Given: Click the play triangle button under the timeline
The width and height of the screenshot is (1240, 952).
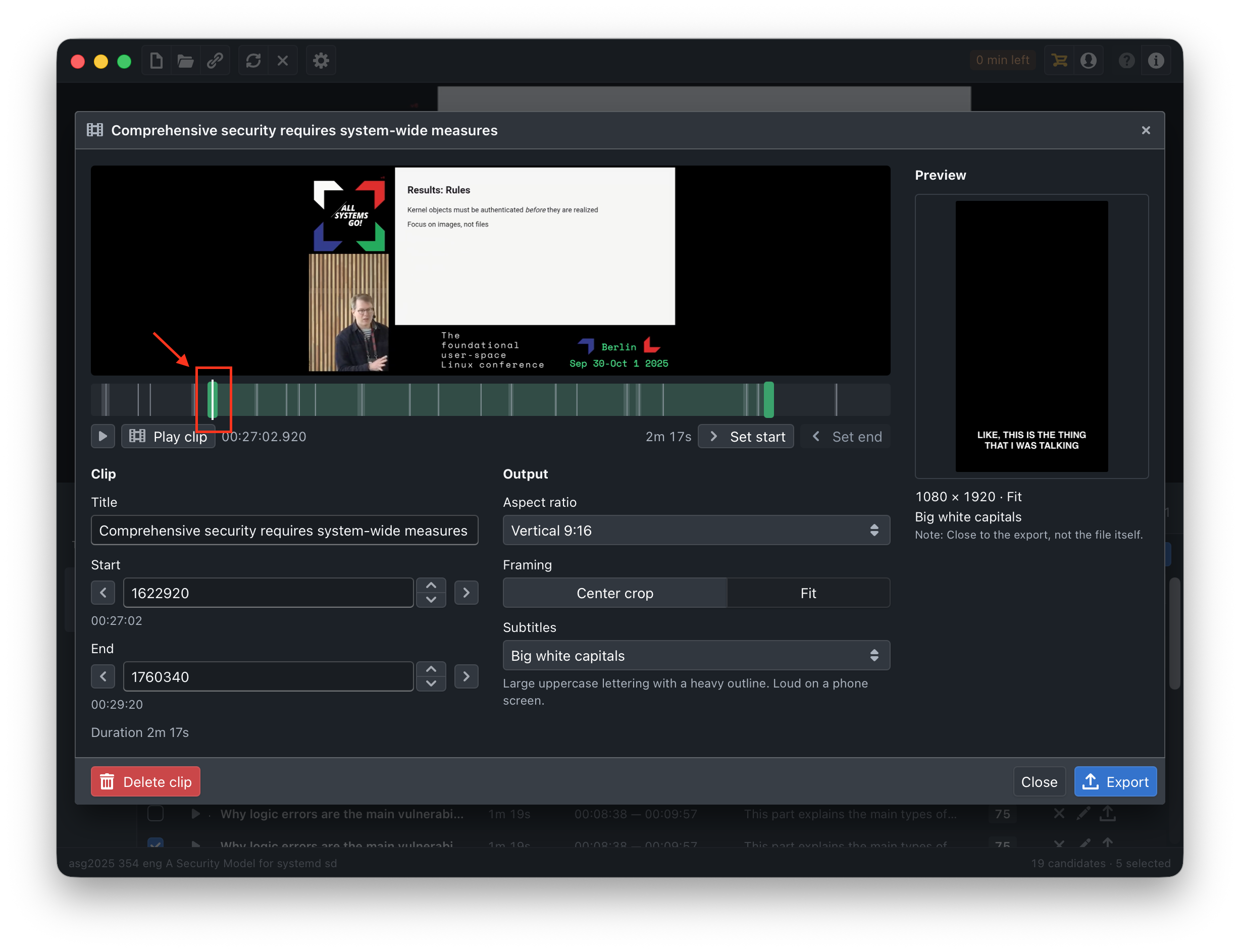Looking at the screenshot, I should coord(102,436).
